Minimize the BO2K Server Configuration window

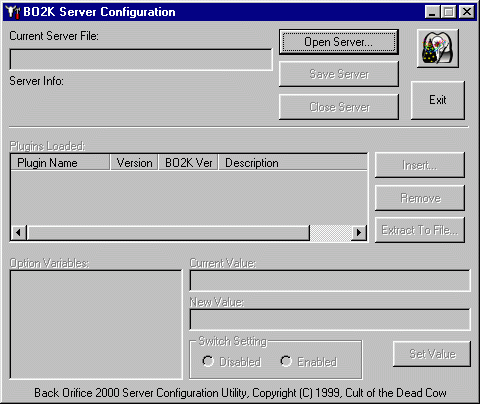(432, 12)
